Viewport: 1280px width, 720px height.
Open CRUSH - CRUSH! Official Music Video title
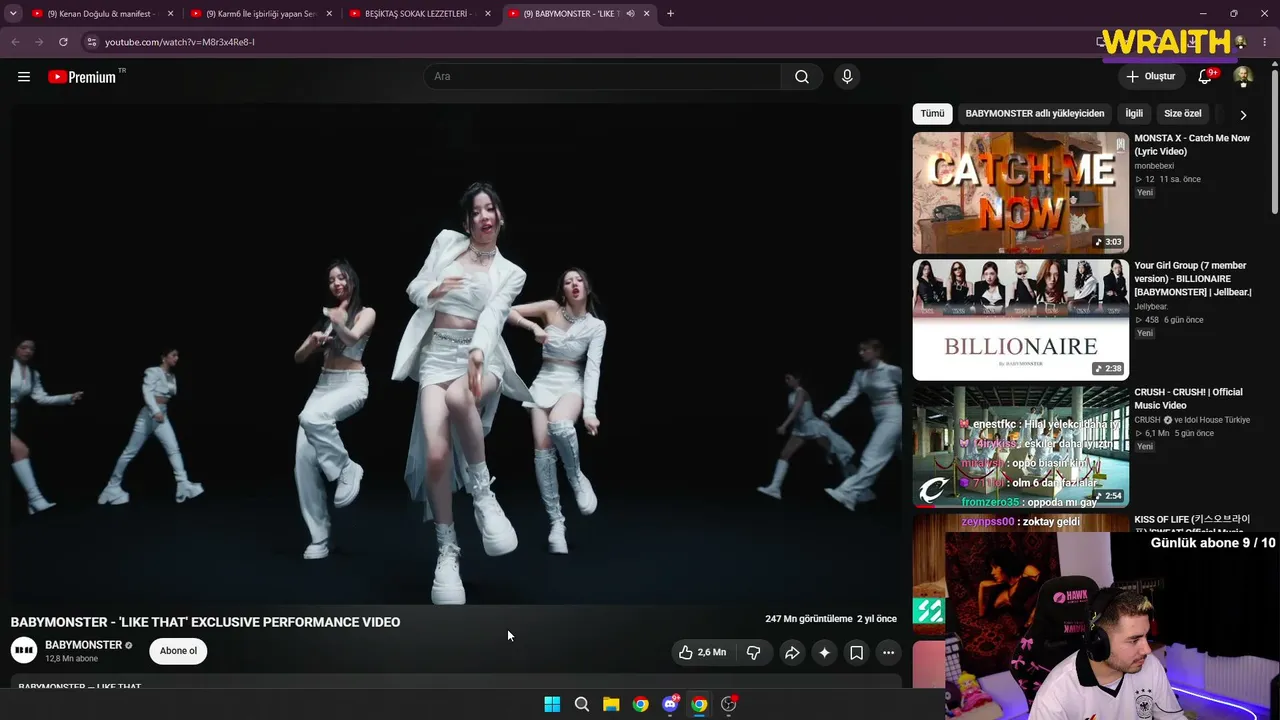(x=1188, y=399)
